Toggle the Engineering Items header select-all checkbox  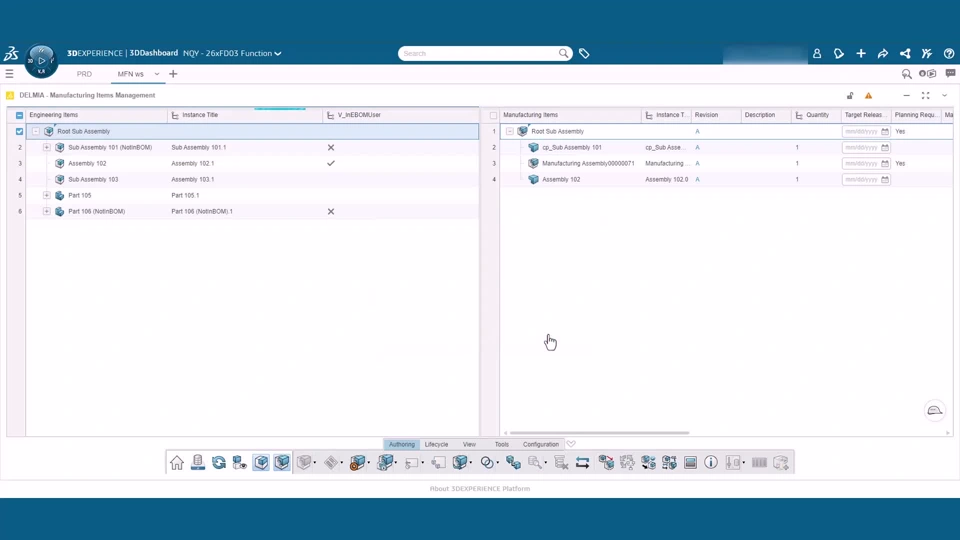coord(20,115)
